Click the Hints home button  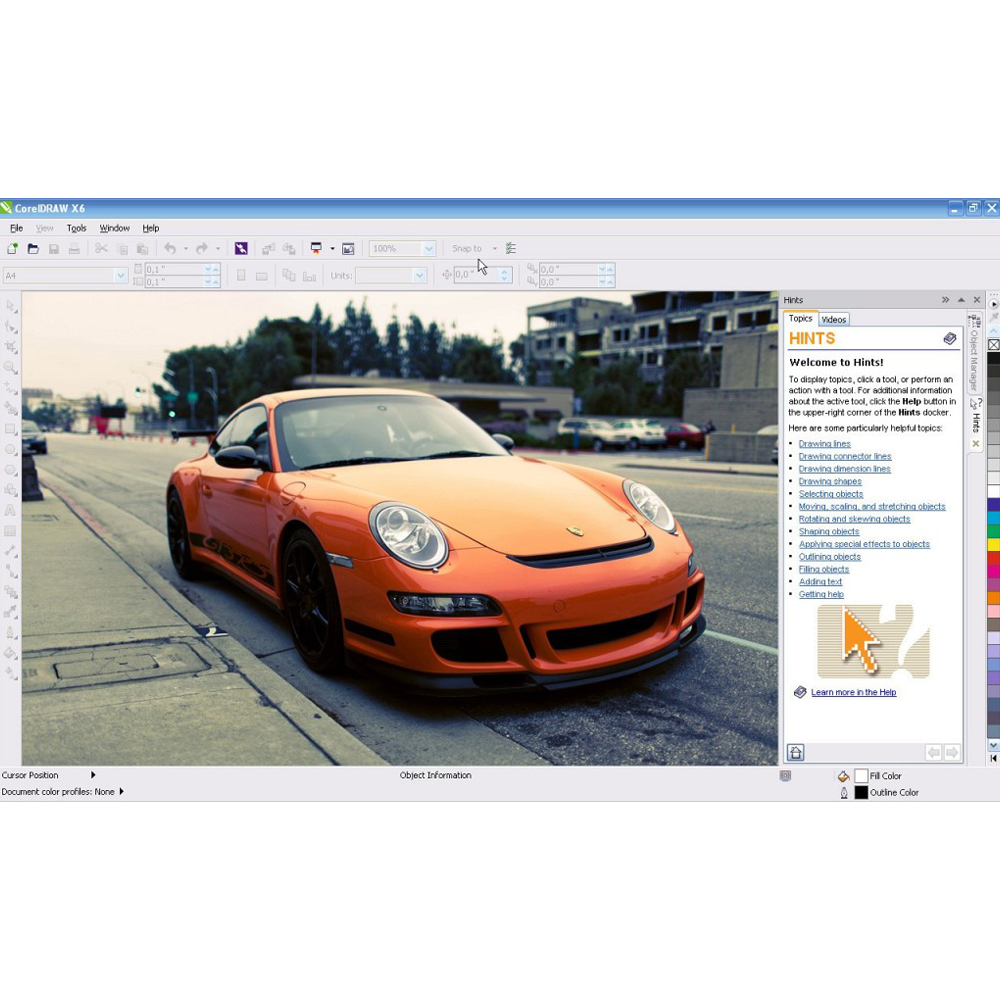796,752
